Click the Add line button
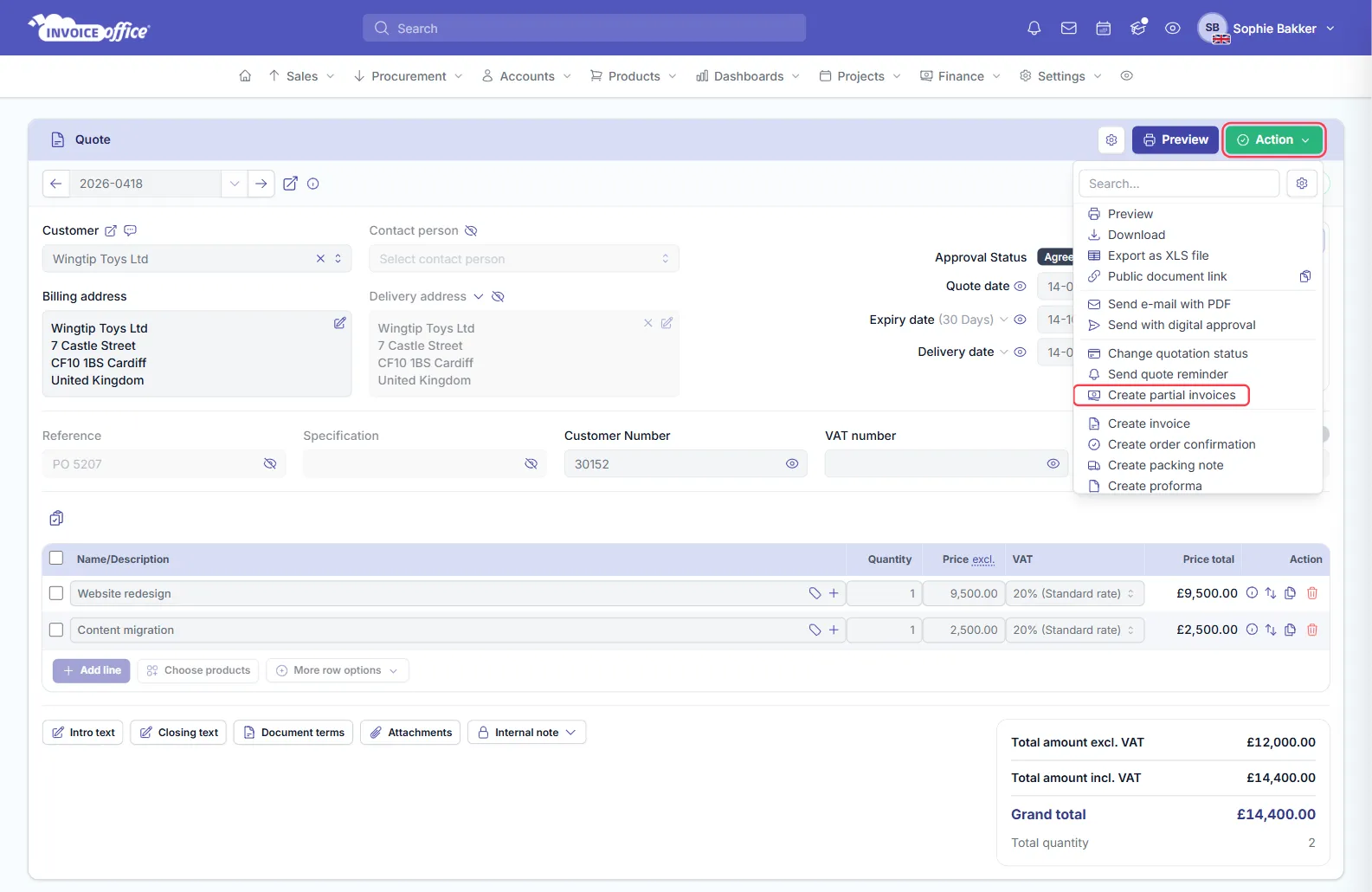Viewport: 1372px width, 892px height. (x=92, y=670)
